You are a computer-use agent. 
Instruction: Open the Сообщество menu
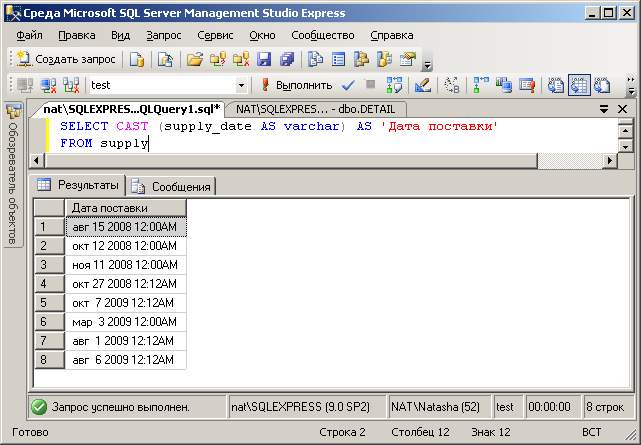[x=323, y=36]
